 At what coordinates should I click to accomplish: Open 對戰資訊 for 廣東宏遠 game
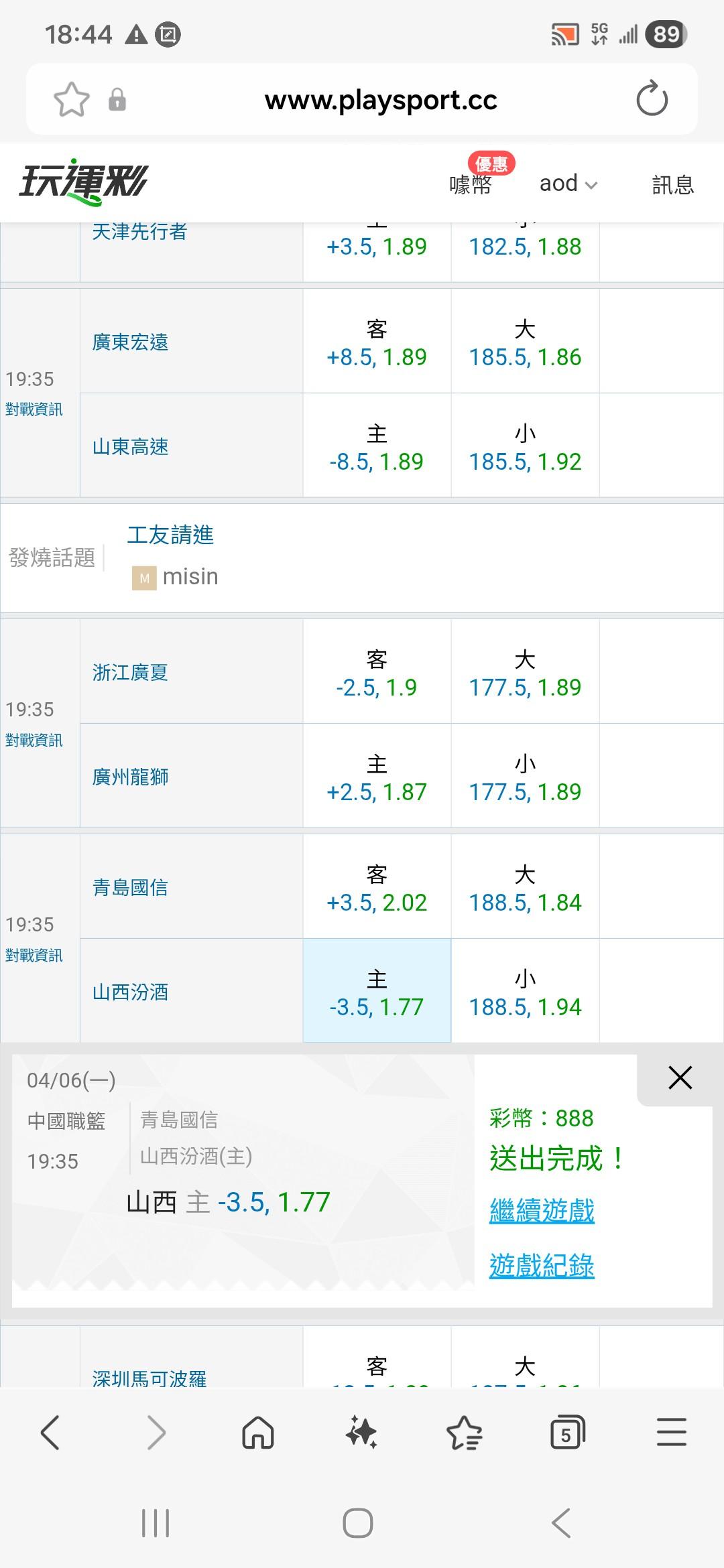click(34, 409)
